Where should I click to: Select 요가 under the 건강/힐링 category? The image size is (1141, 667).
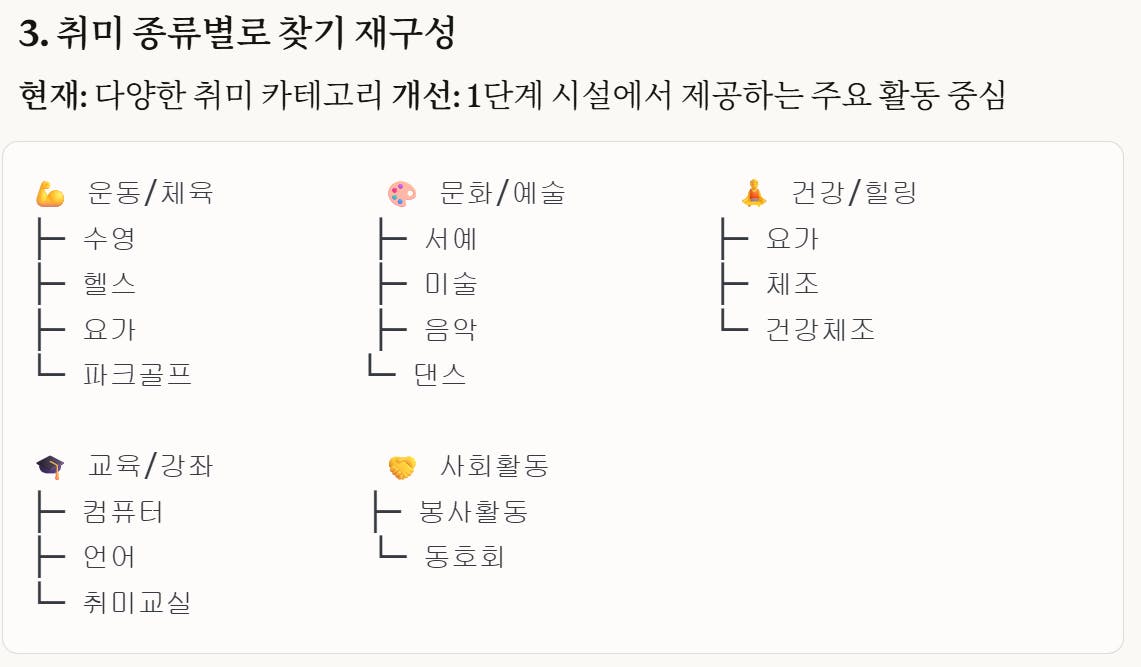click(x=793, y=239)
